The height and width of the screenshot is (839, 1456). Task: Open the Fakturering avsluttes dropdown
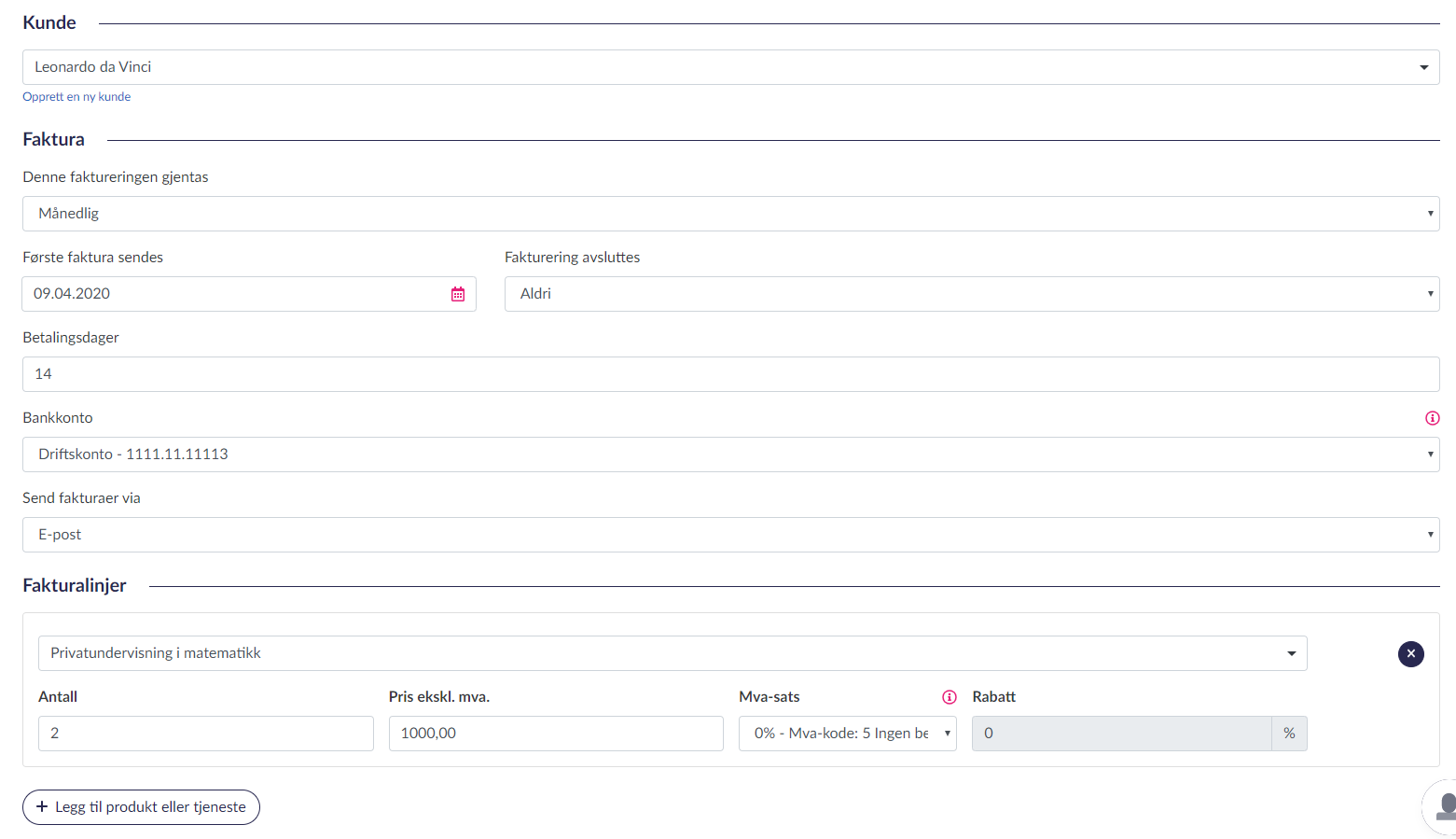pos(971,294)
